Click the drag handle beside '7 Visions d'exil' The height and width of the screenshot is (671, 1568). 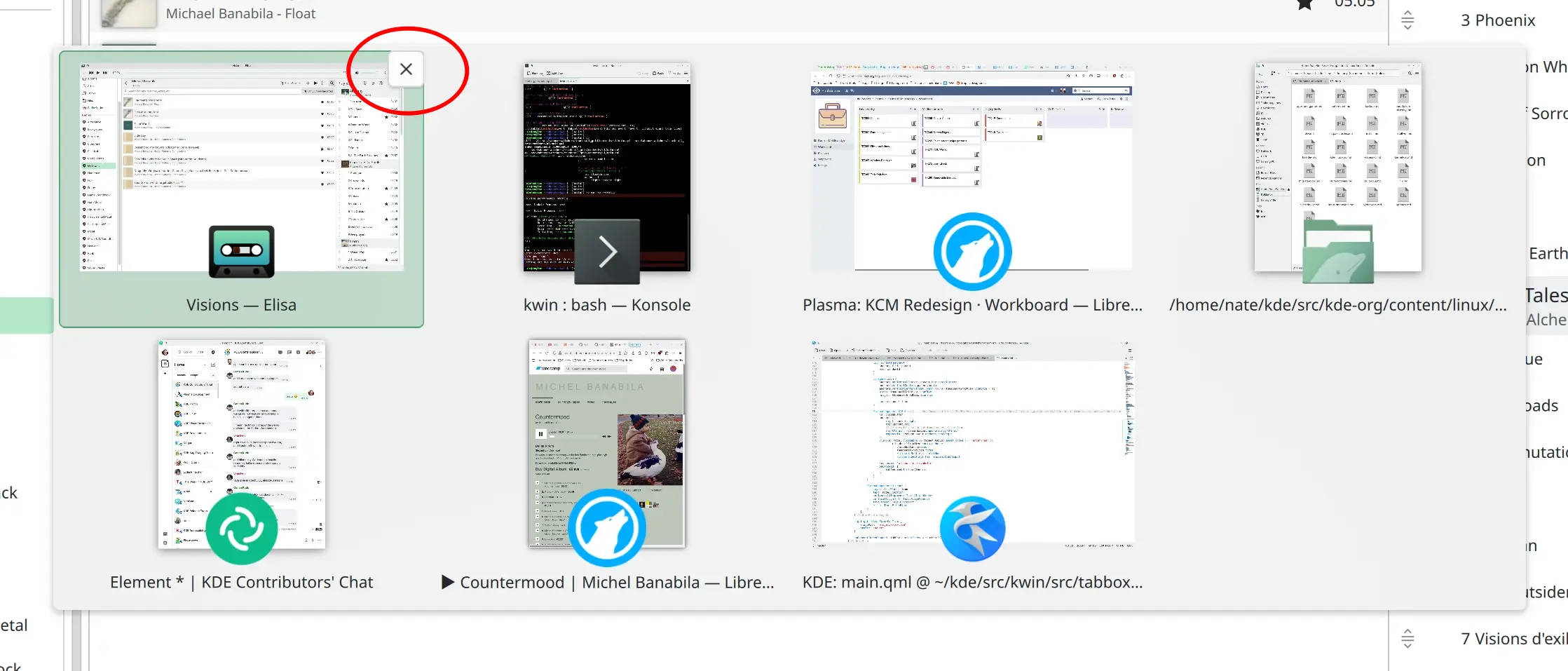[1407, 639]
